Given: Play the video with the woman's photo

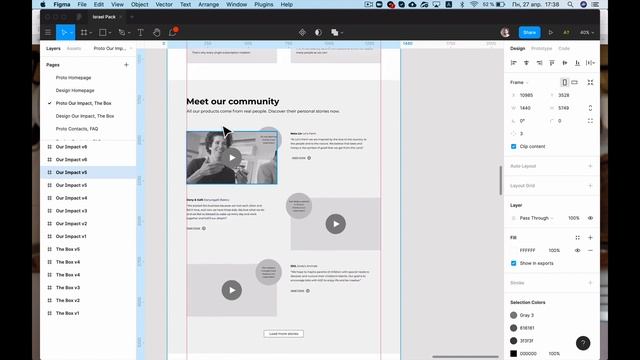Looking at the screenshot, I should 232,158.
